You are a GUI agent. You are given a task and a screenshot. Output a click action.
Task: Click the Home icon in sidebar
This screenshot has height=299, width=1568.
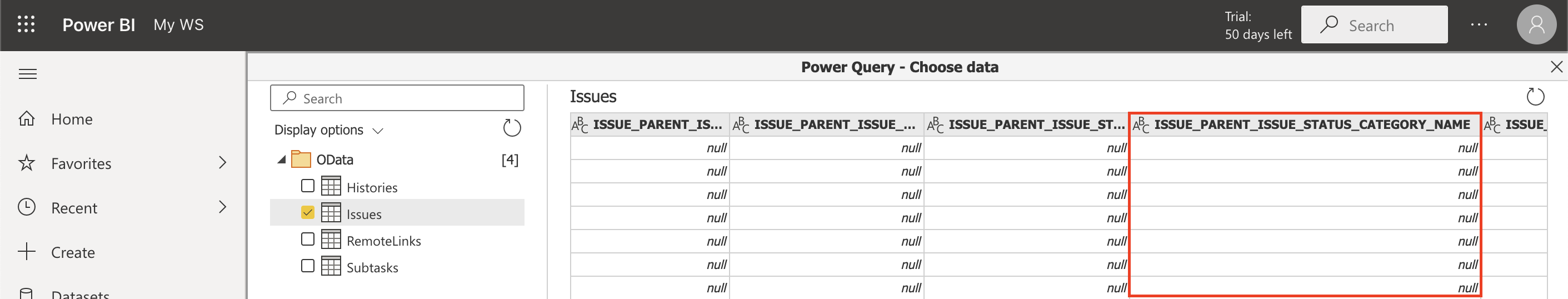27,119
